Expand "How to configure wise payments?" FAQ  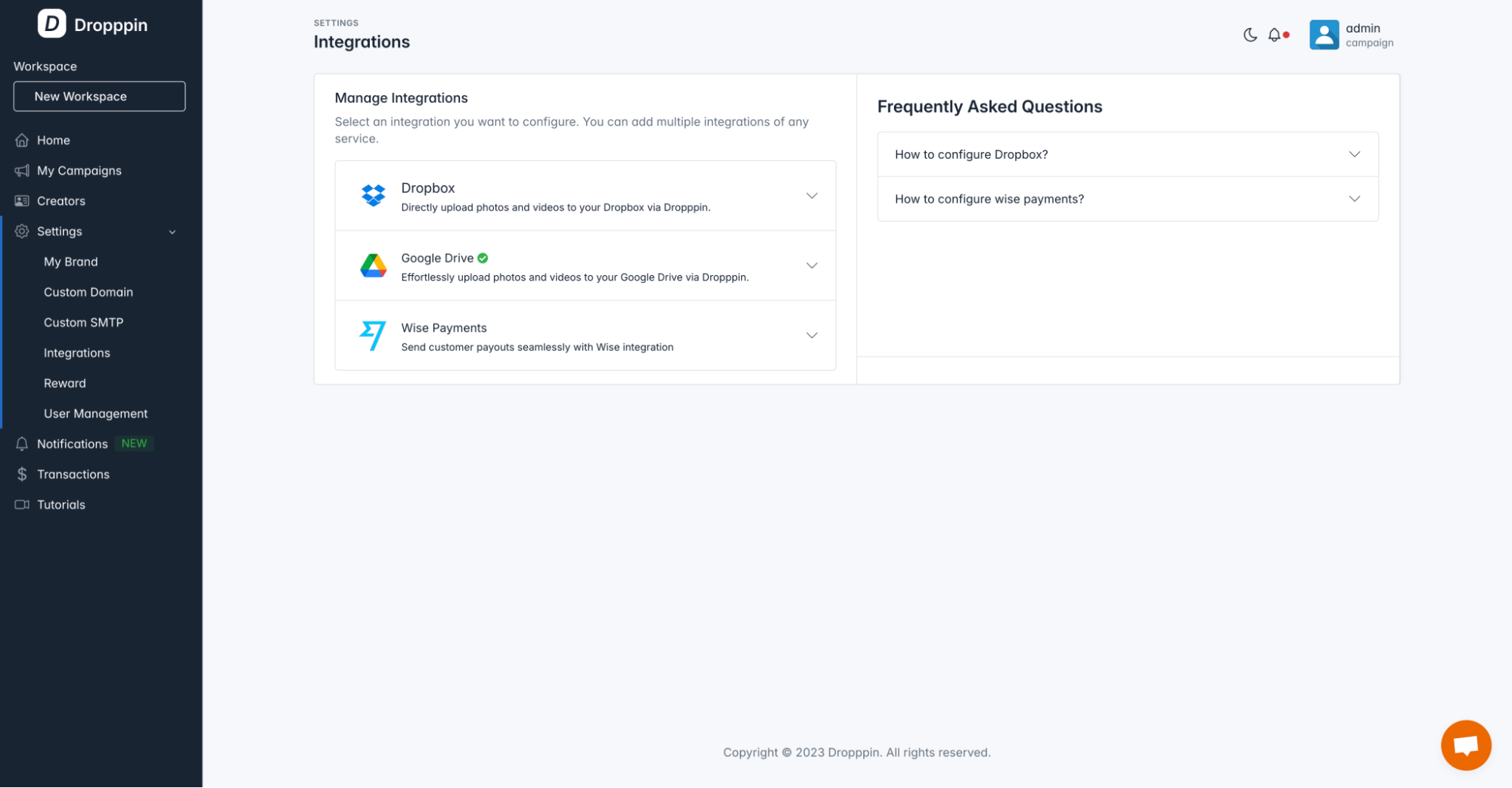pyautogui.click(x=1354, y=199)
